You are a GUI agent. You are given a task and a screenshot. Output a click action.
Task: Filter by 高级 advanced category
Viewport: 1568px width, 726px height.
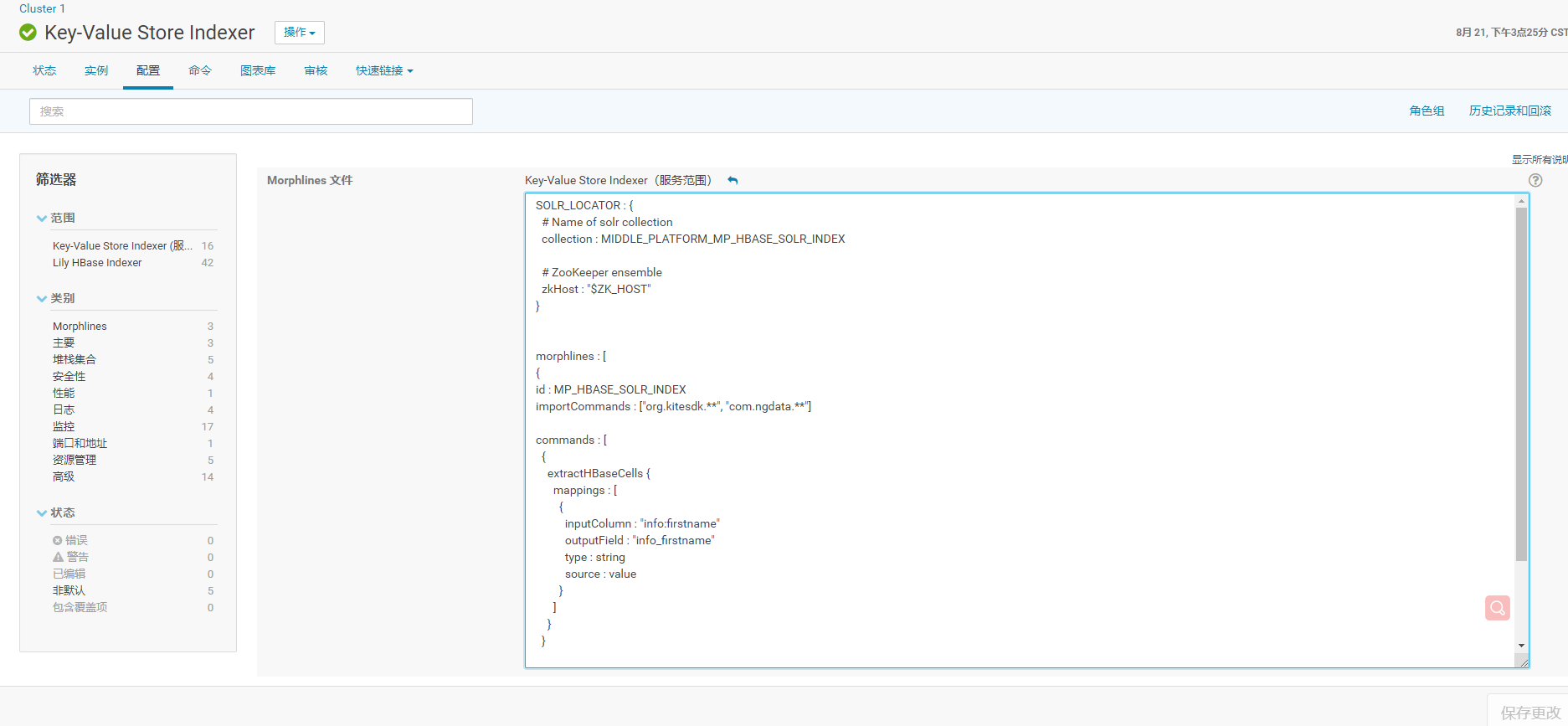[64, 476]
